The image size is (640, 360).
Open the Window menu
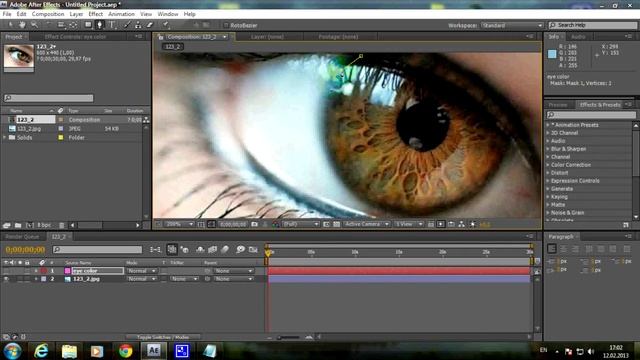(x=168, y=14)
